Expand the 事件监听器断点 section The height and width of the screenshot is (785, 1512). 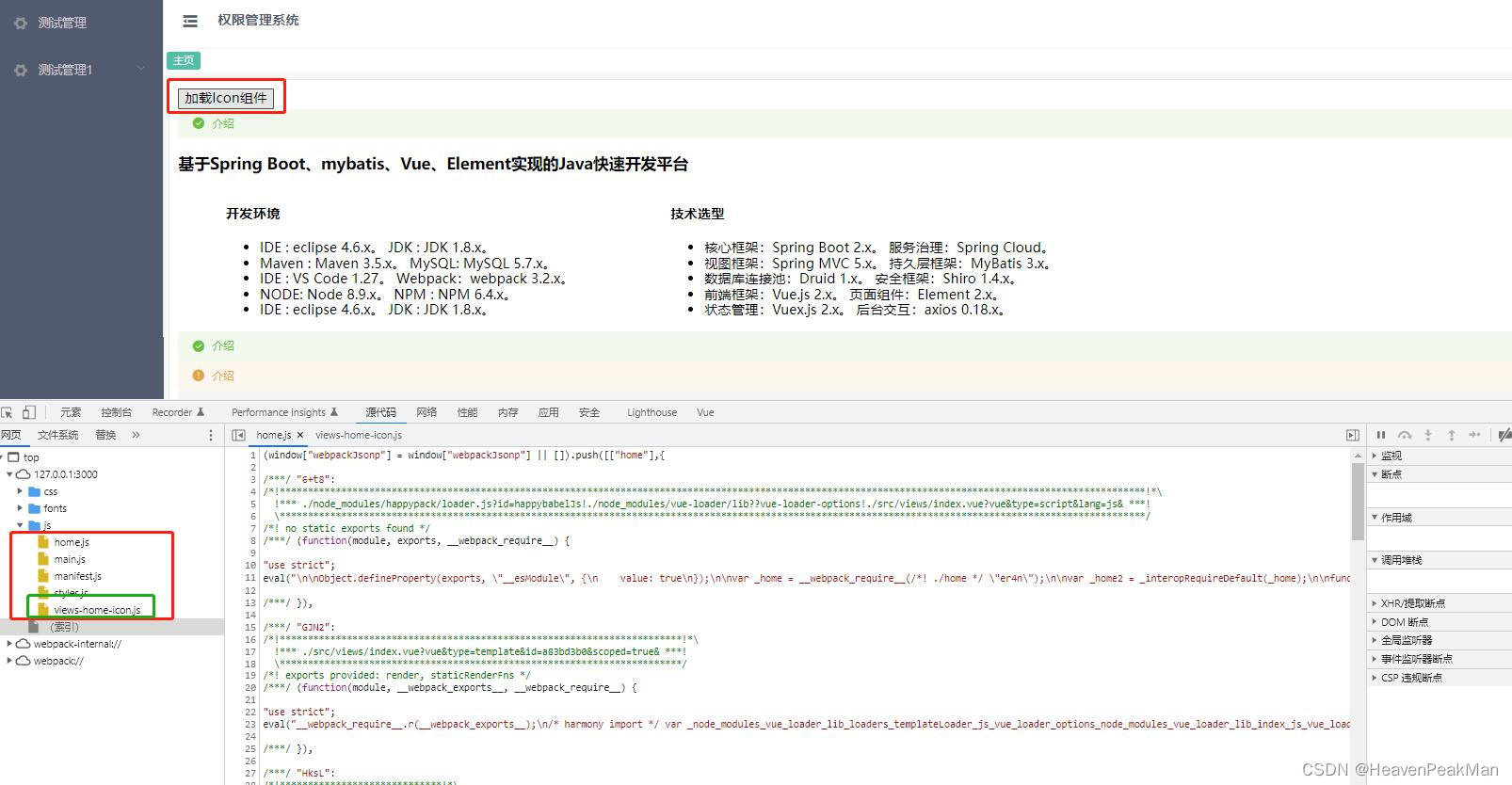pos(1375,659)
